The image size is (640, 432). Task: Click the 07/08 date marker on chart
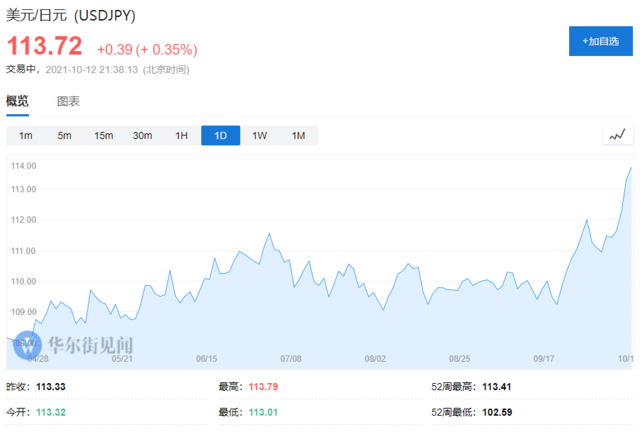click(292, 357)
